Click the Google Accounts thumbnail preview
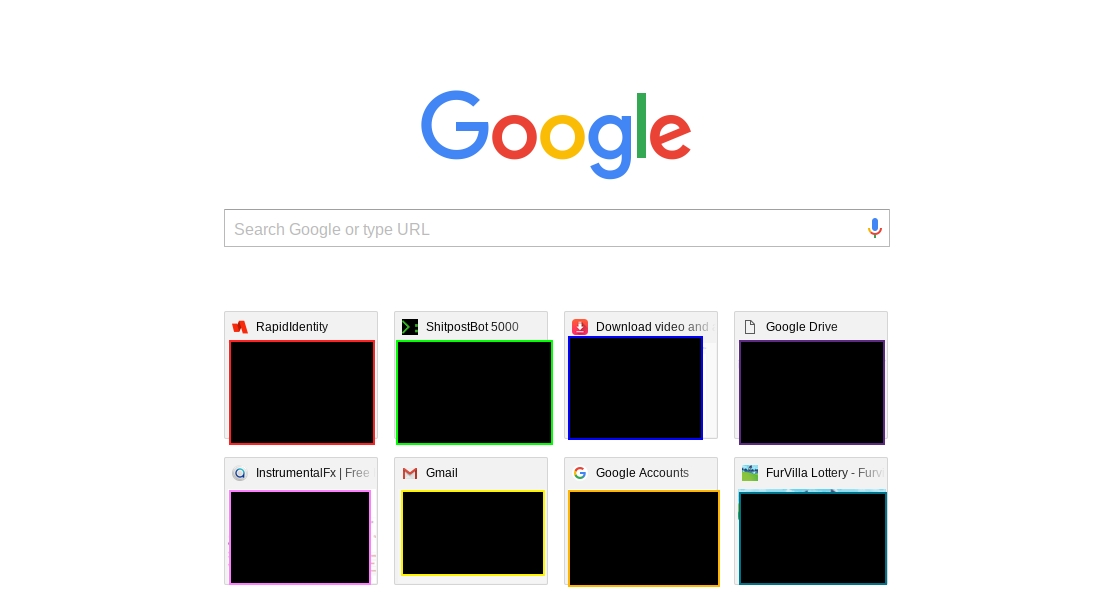Image resolution: width=1098 pixels, height=612 pixels. point(644,538)
